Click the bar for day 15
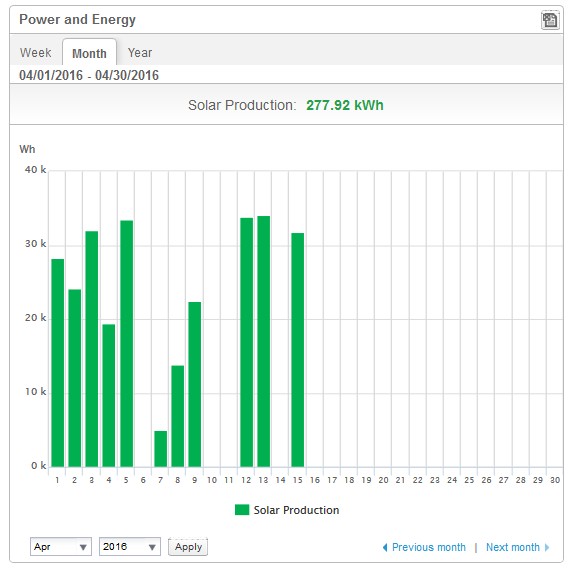Viewport: 569px width, 568px height. tap(298, 350)
